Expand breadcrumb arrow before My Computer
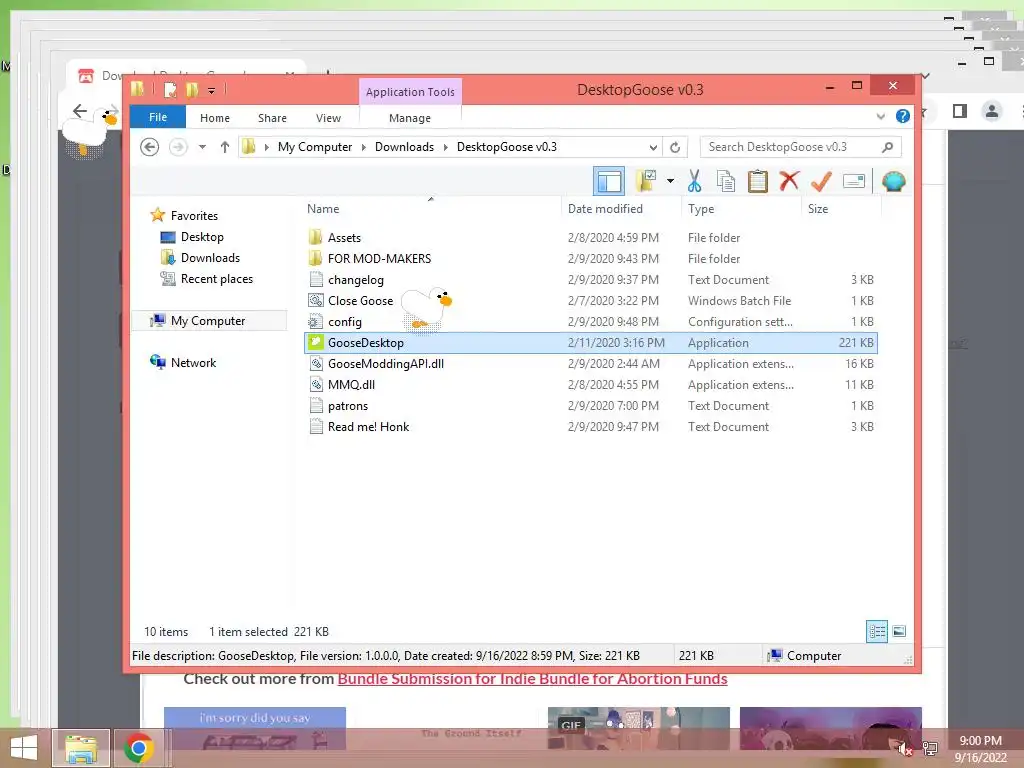This screenshot has height=768, width=1024. [x=266, y=147]
